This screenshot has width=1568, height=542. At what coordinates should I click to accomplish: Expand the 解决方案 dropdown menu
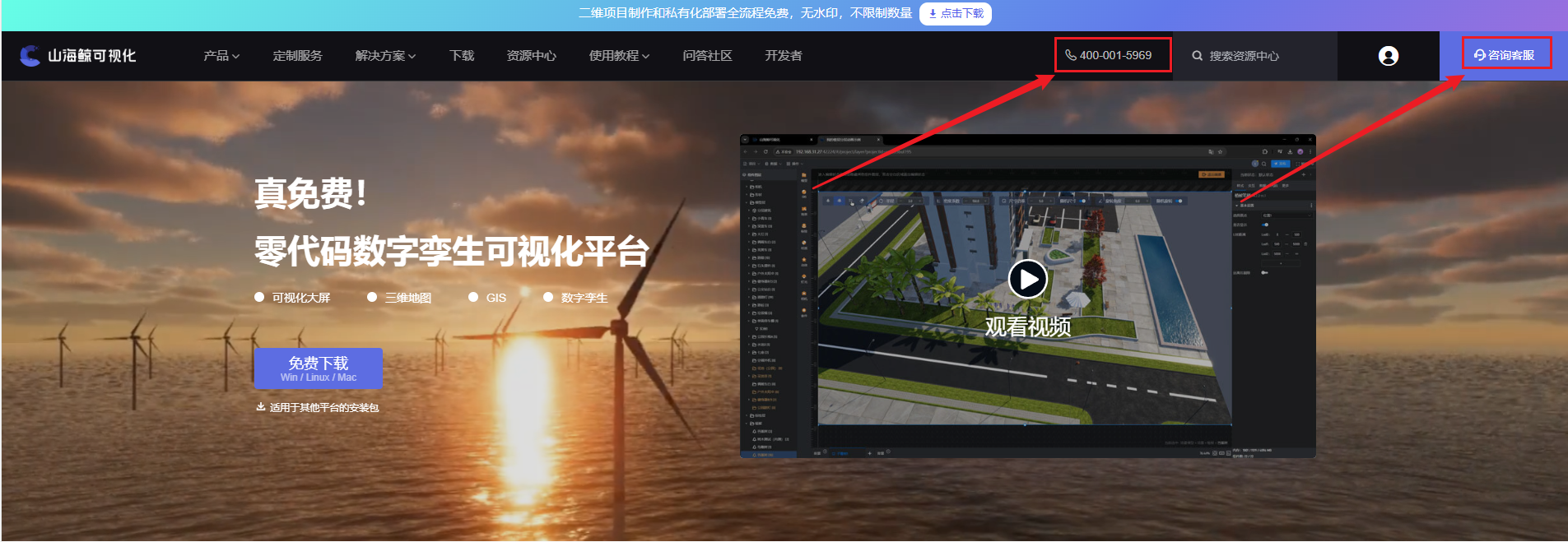385,56
